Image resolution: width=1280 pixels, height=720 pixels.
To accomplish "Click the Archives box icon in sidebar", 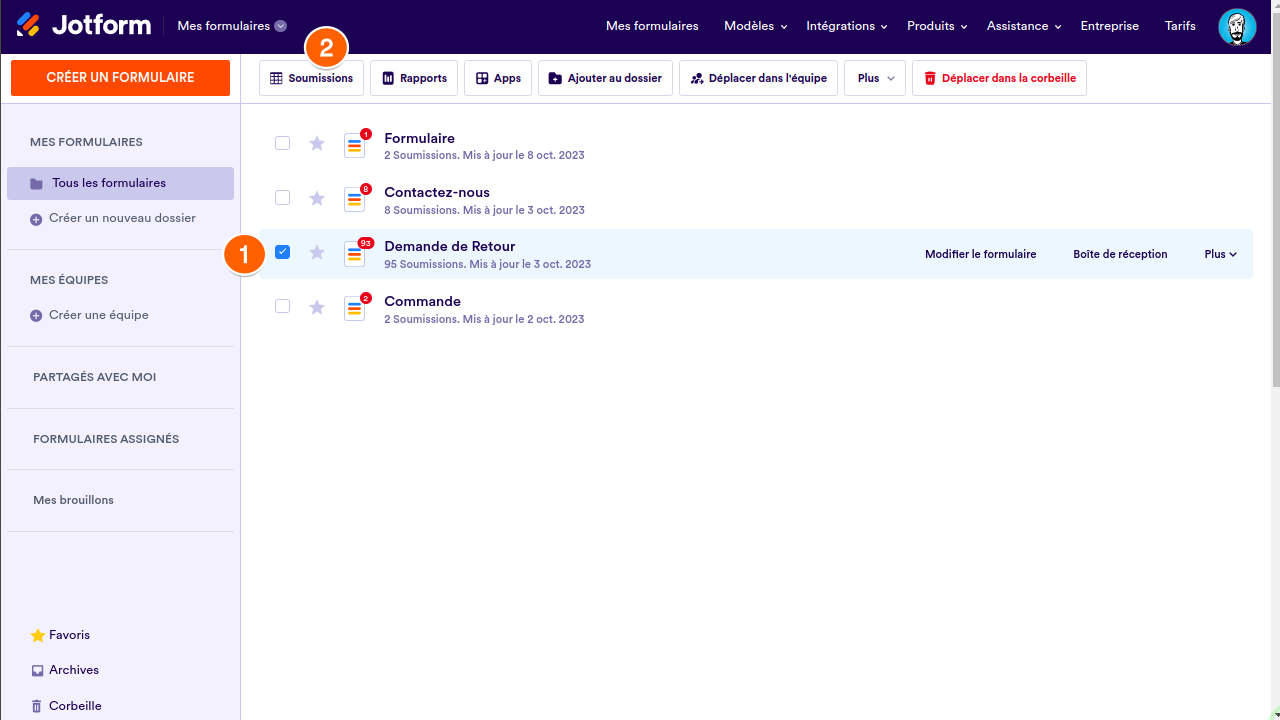I will pyautogui.click(x=38, y=671).
